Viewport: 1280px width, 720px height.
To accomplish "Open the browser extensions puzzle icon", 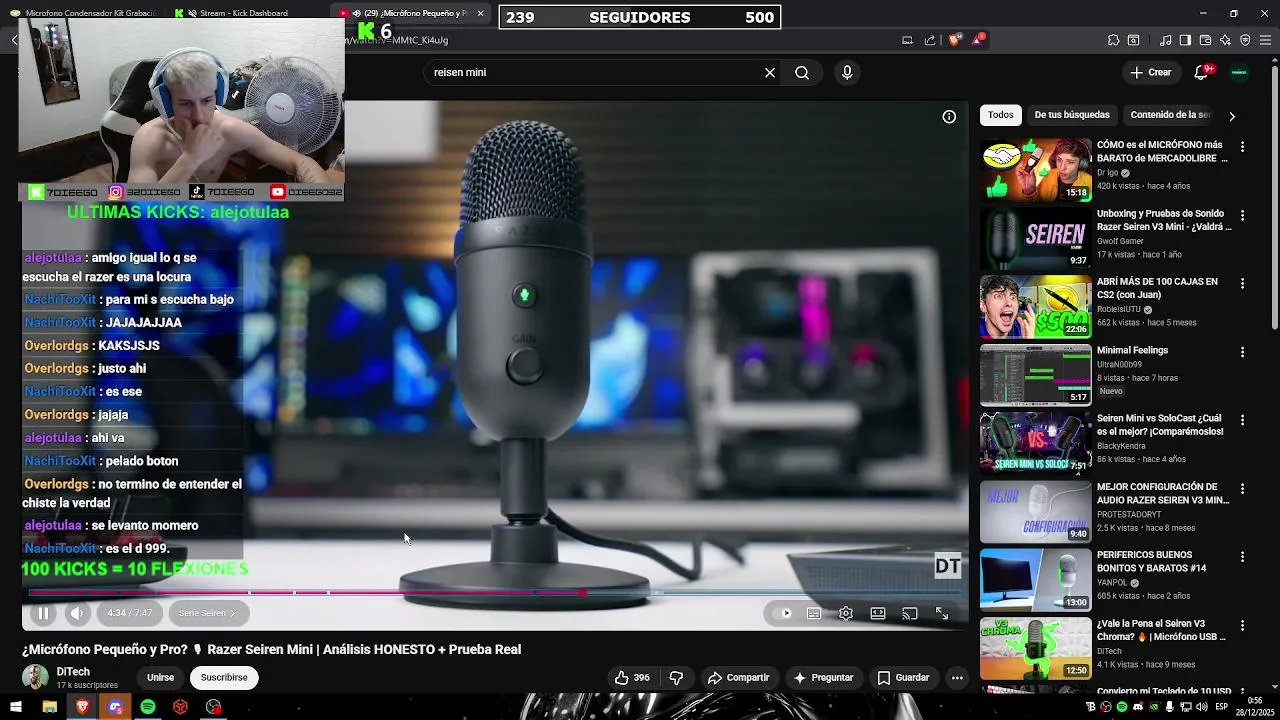I will [1113, 40].
